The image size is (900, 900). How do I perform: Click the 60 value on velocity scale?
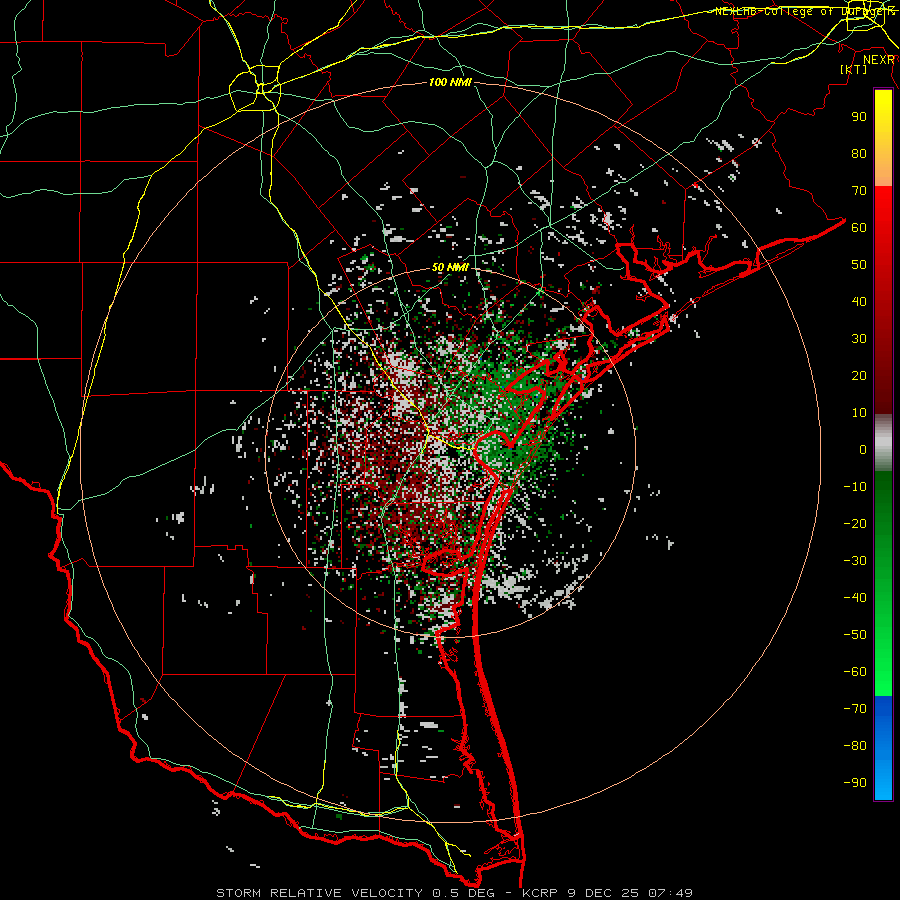tap(859, 227)
